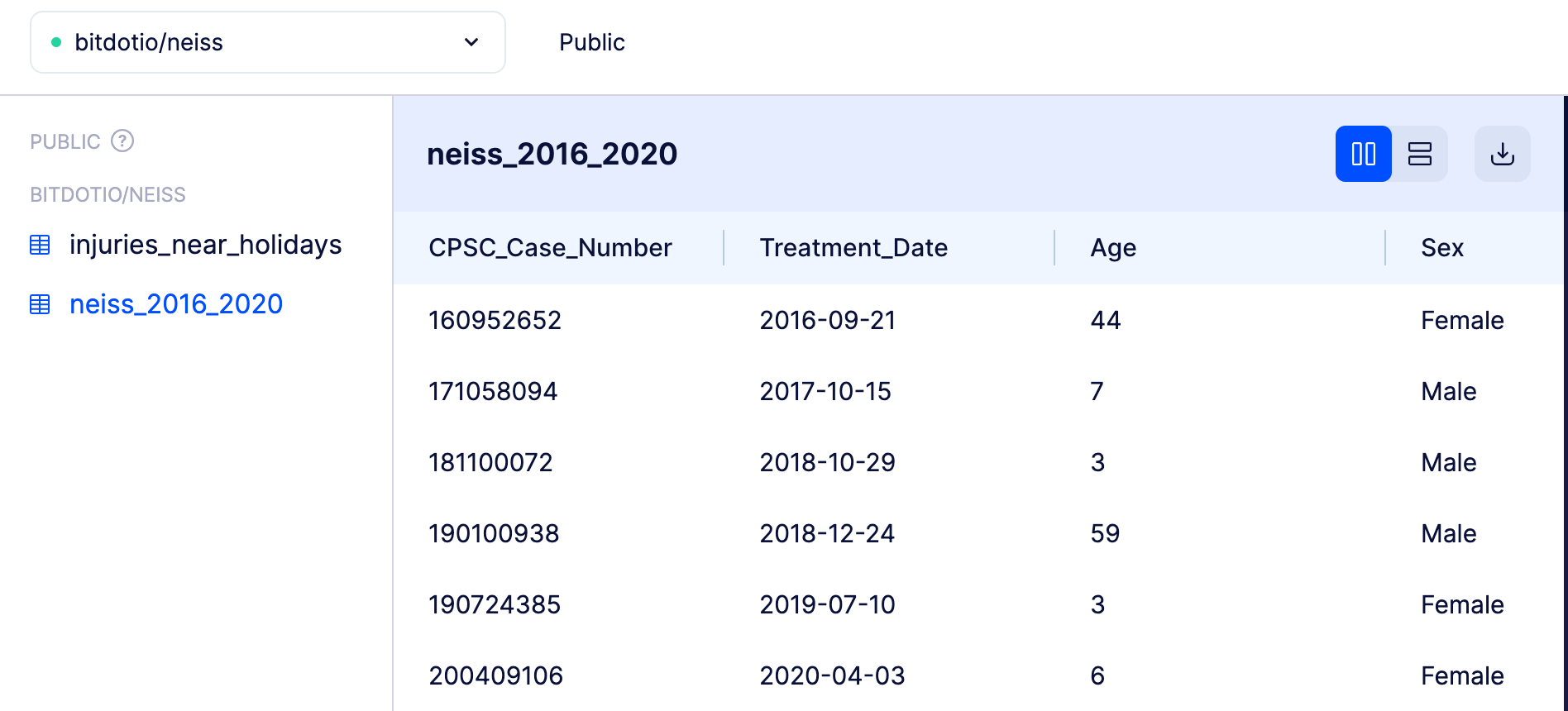Click the BITDOTIO/NEISS section label
Image resolution: width=1568 pixels, height=711 pixels.
[108, 194]
